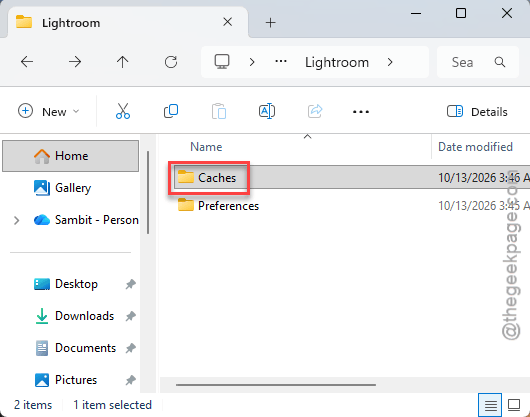
Task: Sort by Date modified column
Action: [475, 147]
